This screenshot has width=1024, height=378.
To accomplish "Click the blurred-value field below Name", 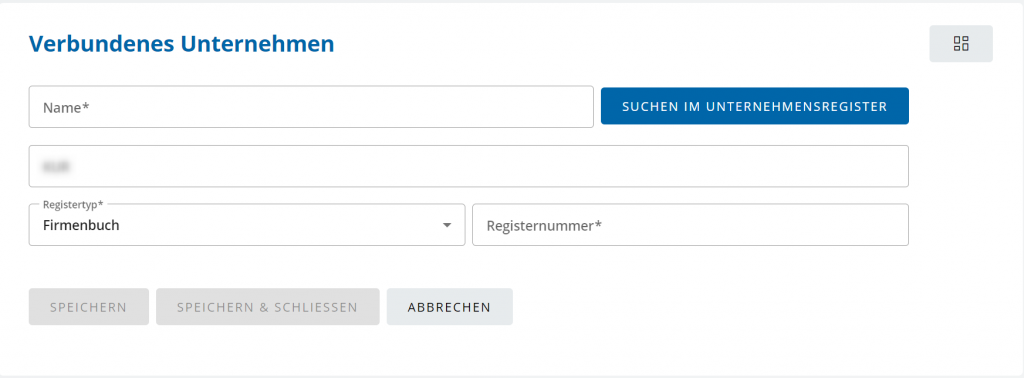I will point(468,166).
